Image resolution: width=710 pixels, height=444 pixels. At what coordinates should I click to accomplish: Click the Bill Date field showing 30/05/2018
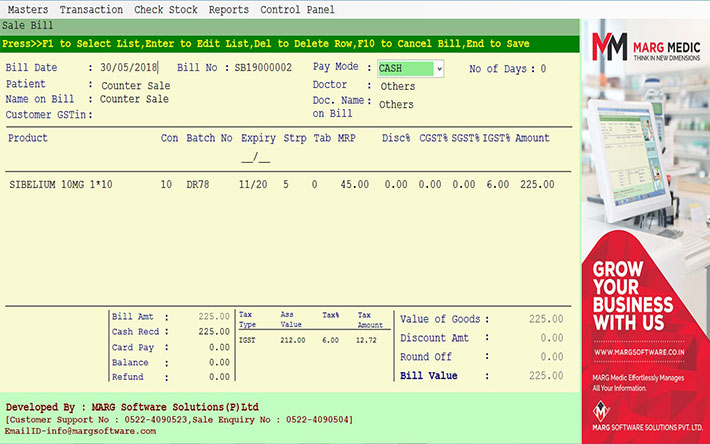(129, 68)
